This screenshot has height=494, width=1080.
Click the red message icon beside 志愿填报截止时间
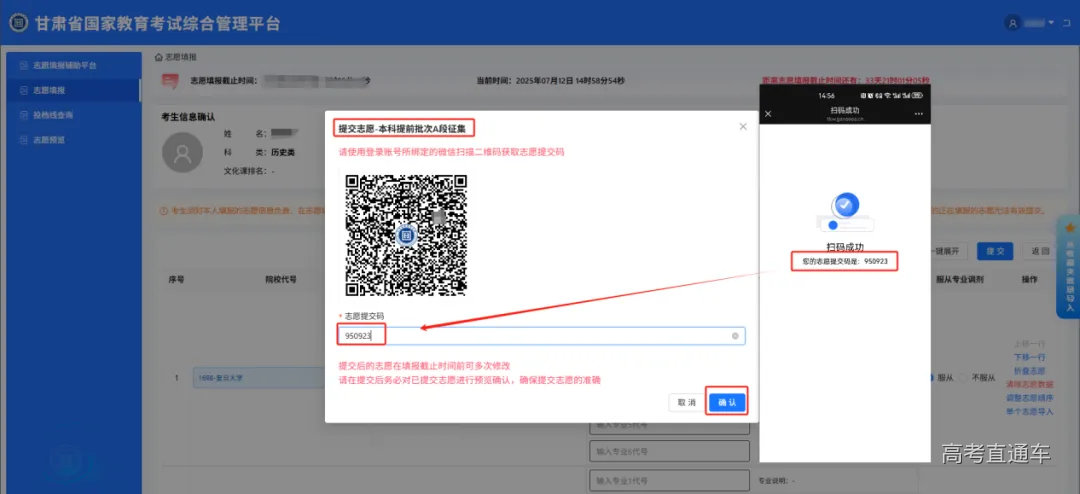point(170,81)
